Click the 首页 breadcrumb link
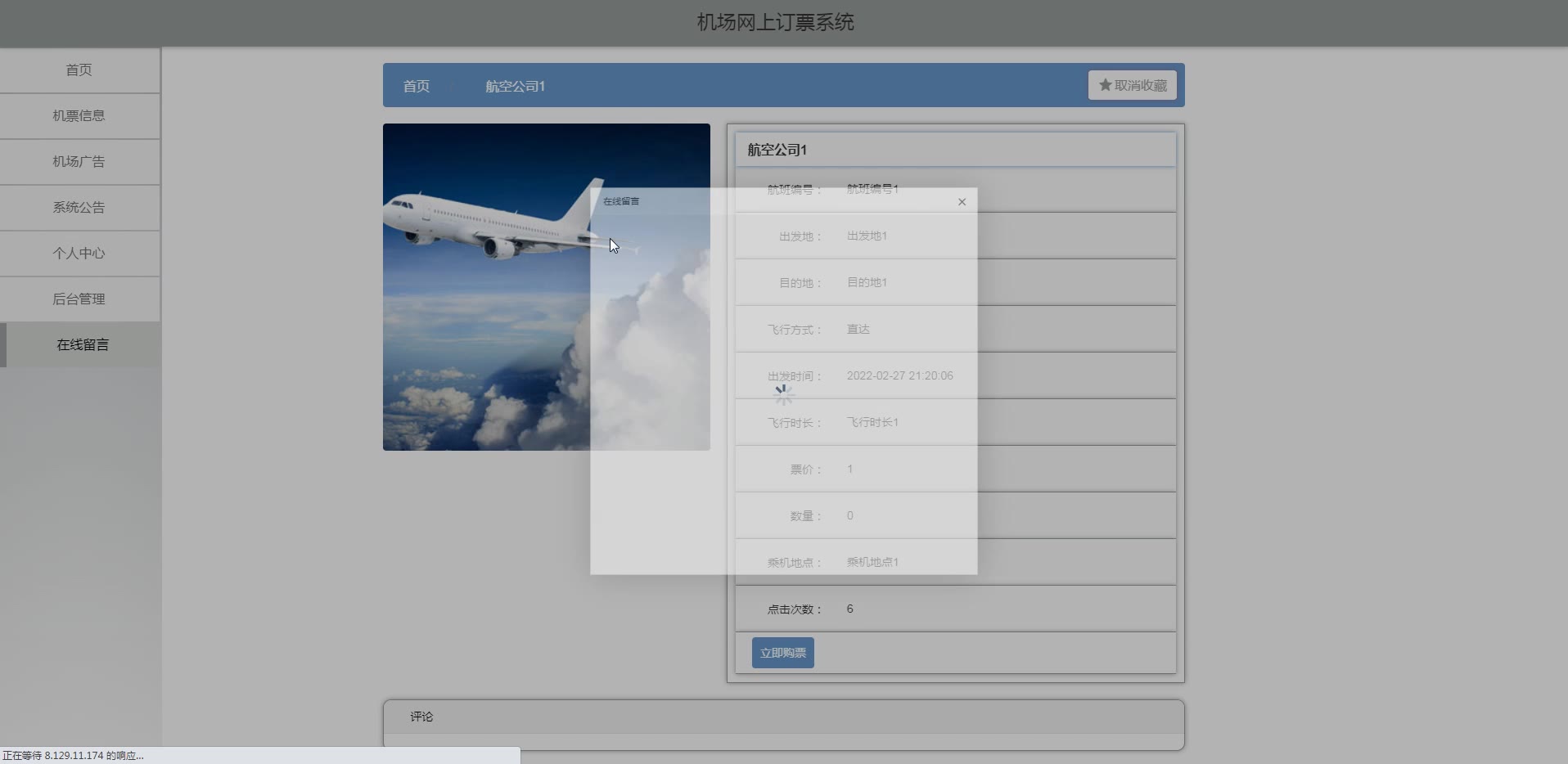The image size is (1568, 764). (x=416, y=86)
